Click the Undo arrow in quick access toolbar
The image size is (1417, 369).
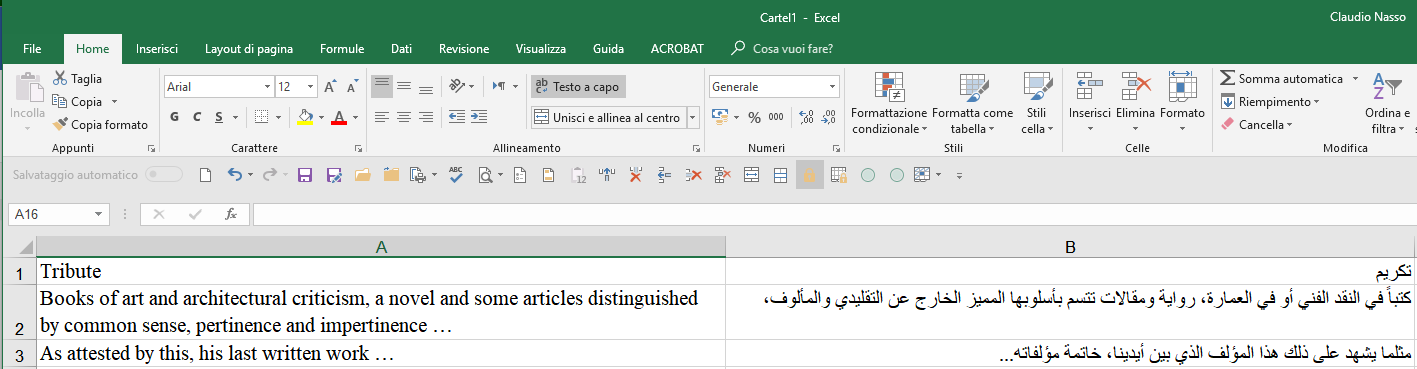point(234,175)
